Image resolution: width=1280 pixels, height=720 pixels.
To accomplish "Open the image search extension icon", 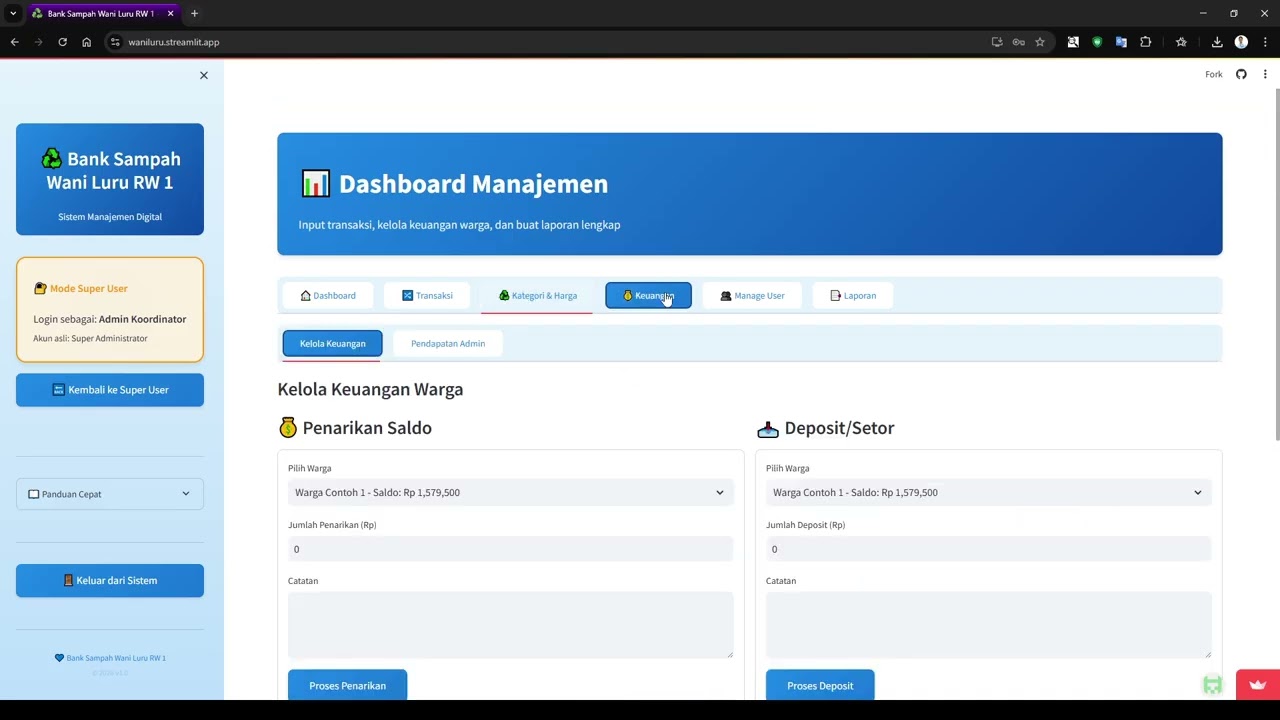I will [1073, 42].
